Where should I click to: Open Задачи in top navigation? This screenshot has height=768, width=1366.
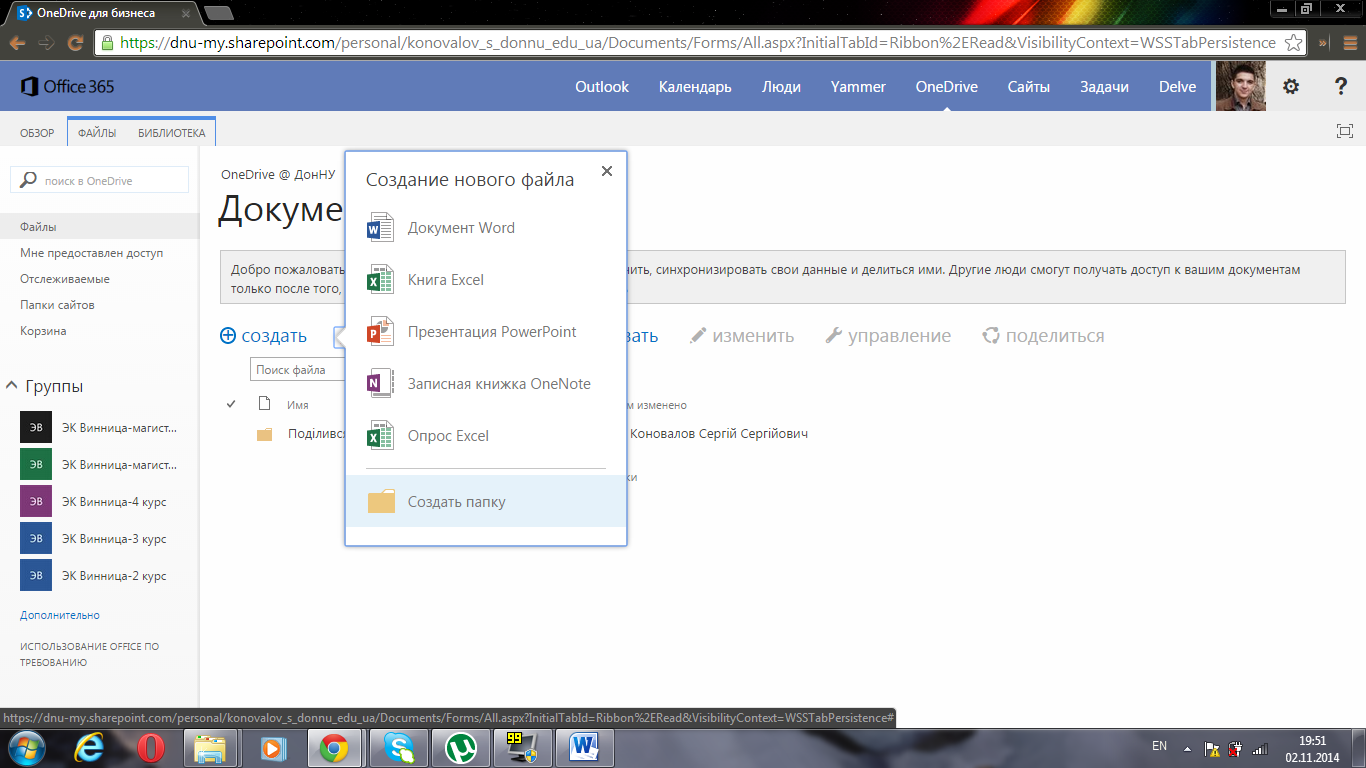(1104, 87)
